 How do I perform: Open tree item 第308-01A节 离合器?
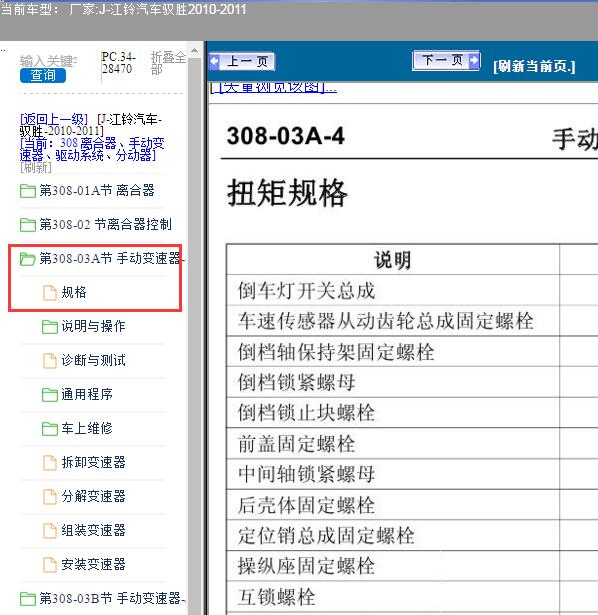[97, 191]
